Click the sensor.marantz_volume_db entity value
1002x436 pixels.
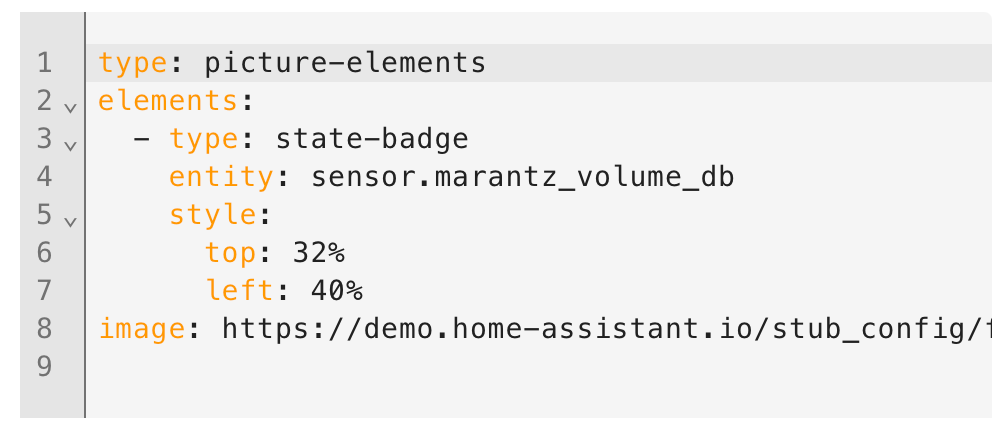coord(522,177)
